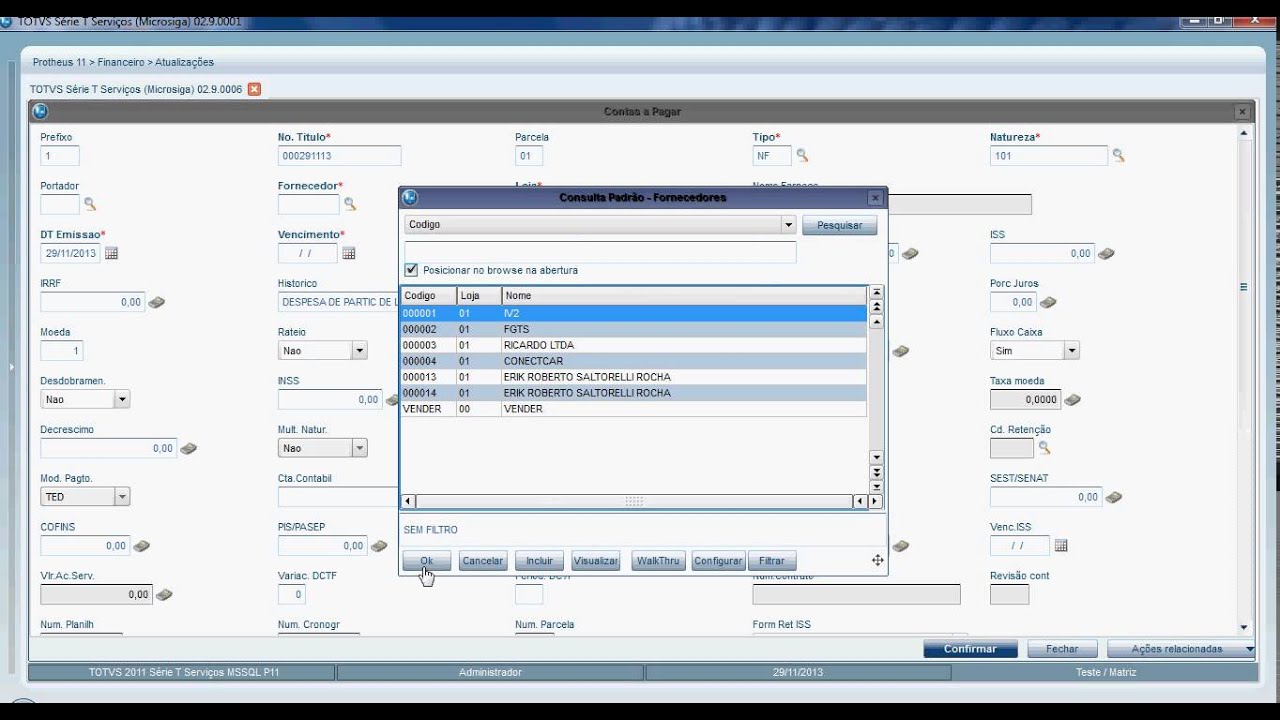Screen dimensions: 1280x720
Task: Open calculator icon next to ISS field
Action: [1105, 254]
